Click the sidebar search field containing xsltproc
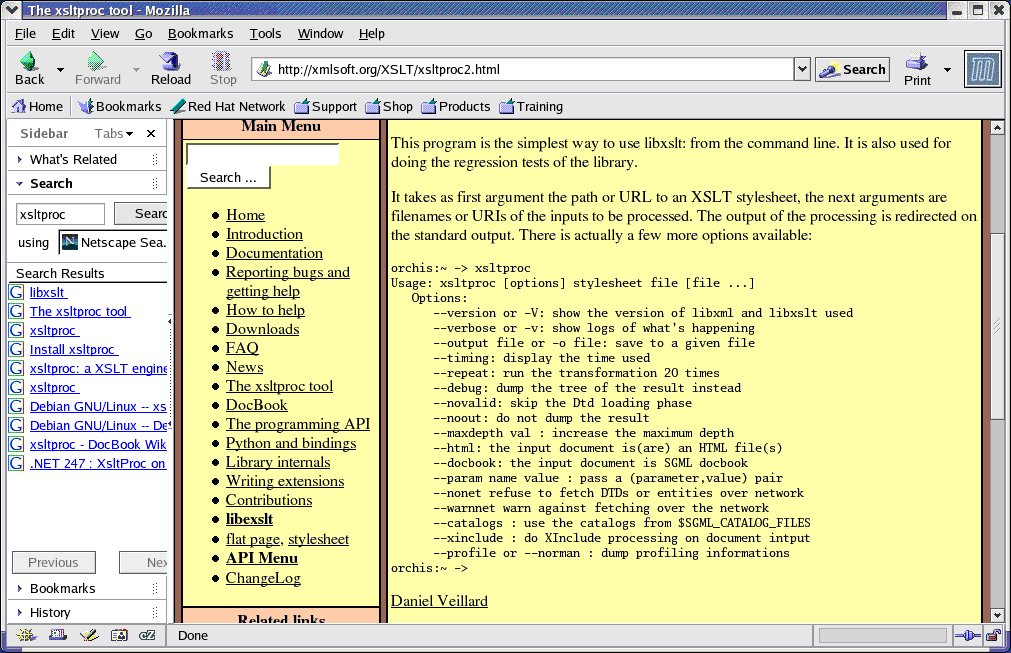1011x653 pixels. [x=60, y=214]
